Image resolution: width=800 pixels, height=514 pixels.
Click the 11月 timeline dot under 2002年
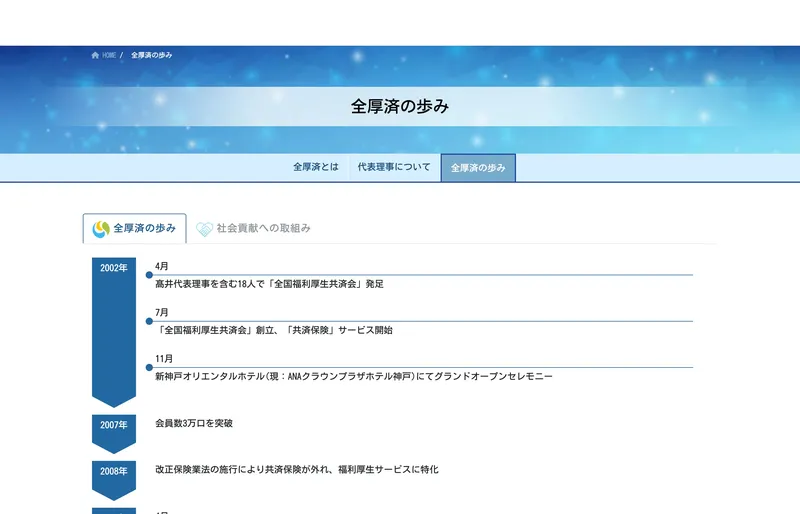tap(149, 368)
